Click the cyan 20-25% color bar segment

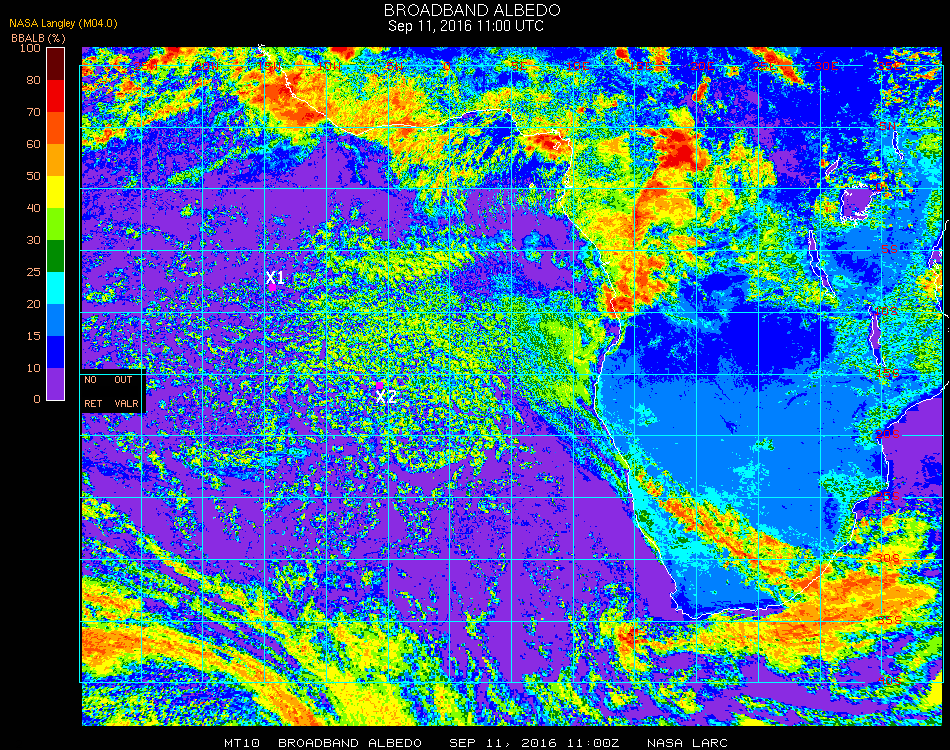pyautogui.click(x=55, y=288)
